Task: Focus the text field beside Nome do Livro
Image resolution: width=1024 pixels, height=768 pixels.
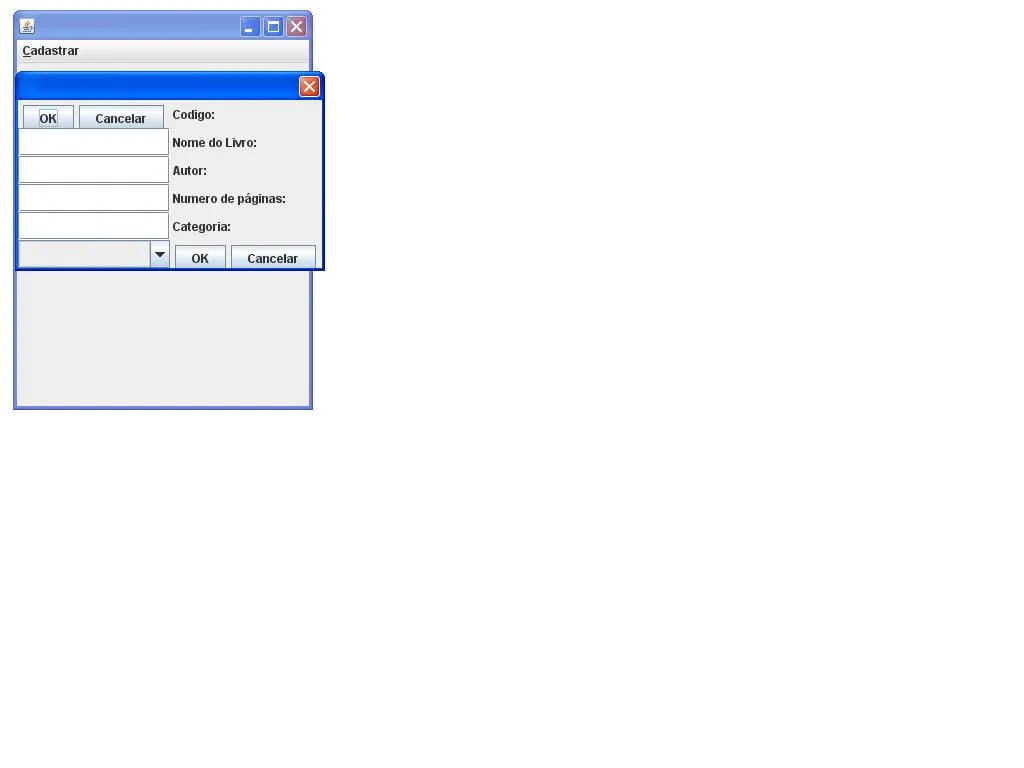Action: tap(93, 142)
